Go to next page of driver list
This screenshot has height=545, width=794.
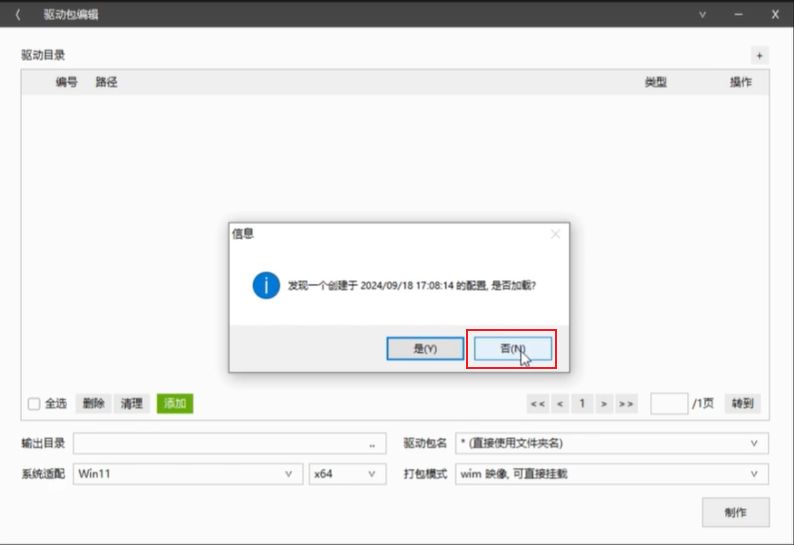click(603, 404)
